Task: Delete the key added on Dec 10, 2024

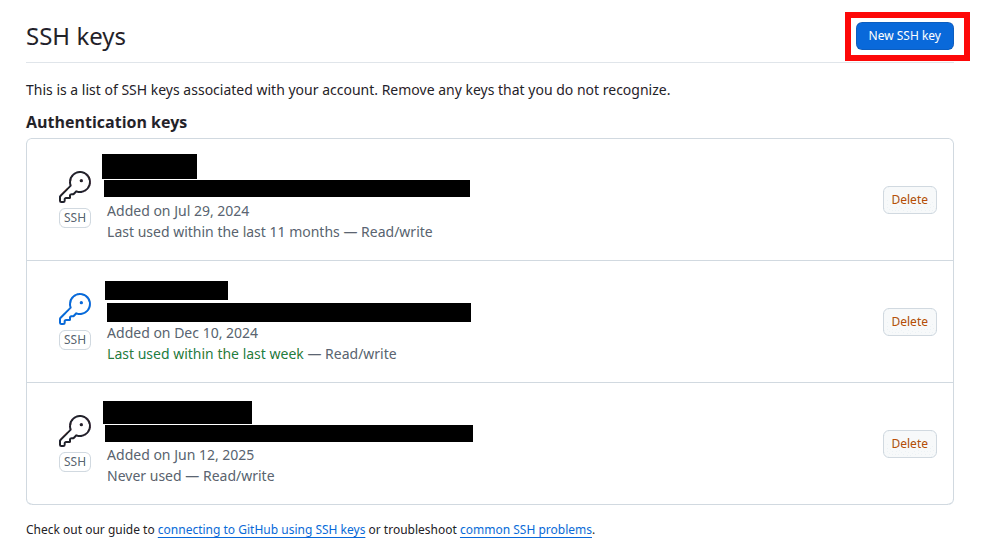Action: click(909, 322)
